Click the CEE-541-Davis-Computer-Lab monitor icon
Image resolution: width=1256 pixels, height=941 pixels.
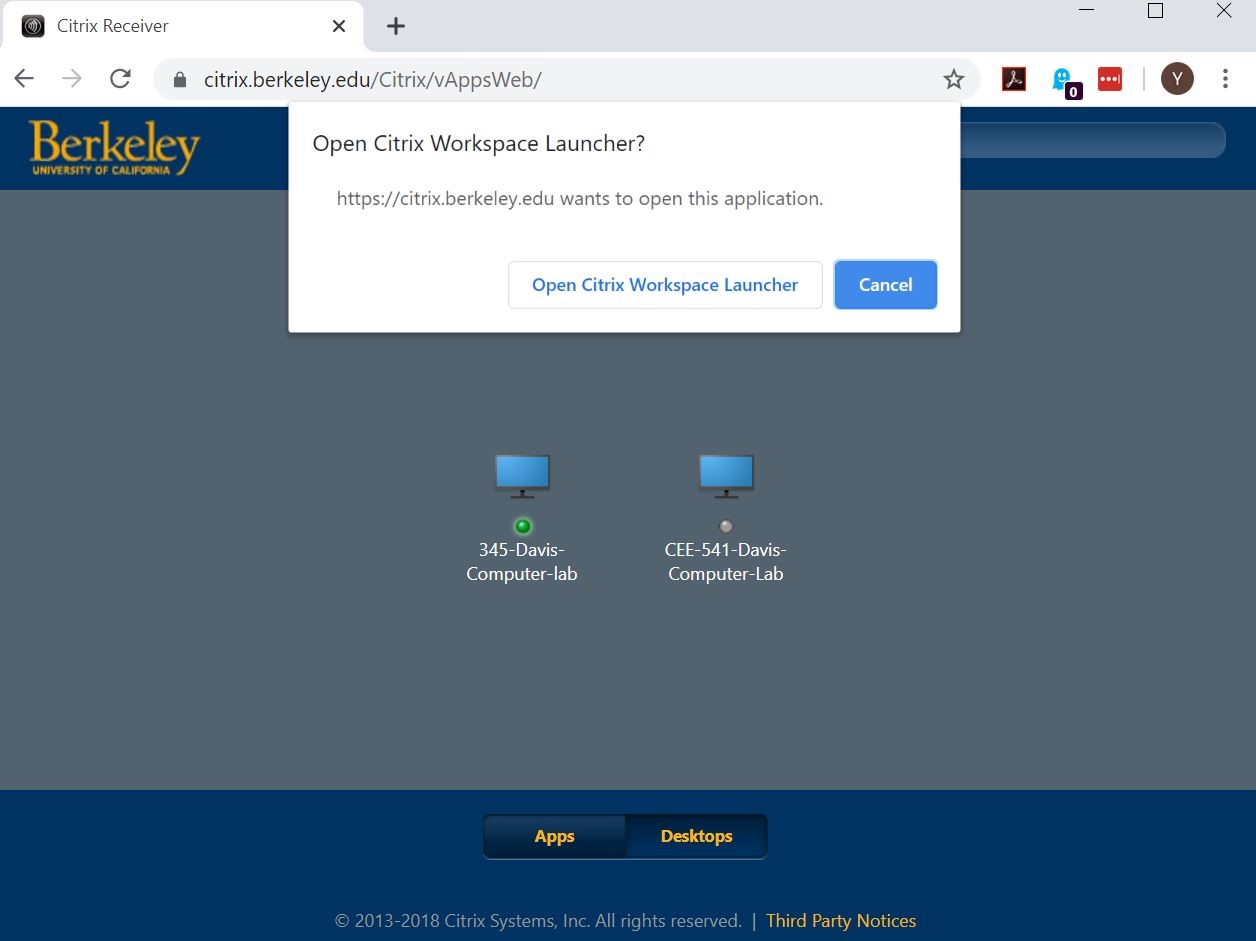coord(726,477)
